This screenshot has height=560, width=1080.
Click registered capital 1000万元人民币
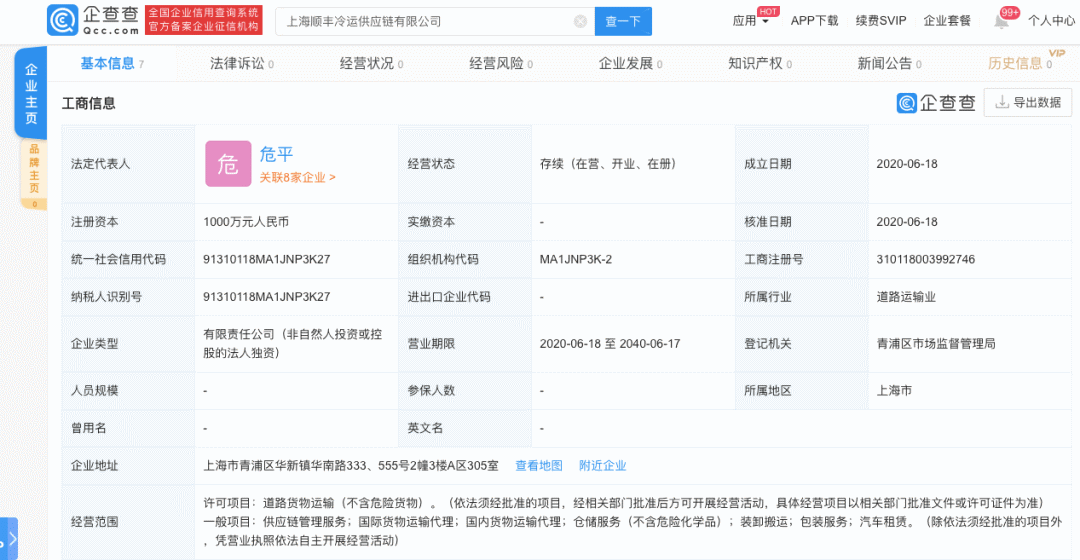246,222
